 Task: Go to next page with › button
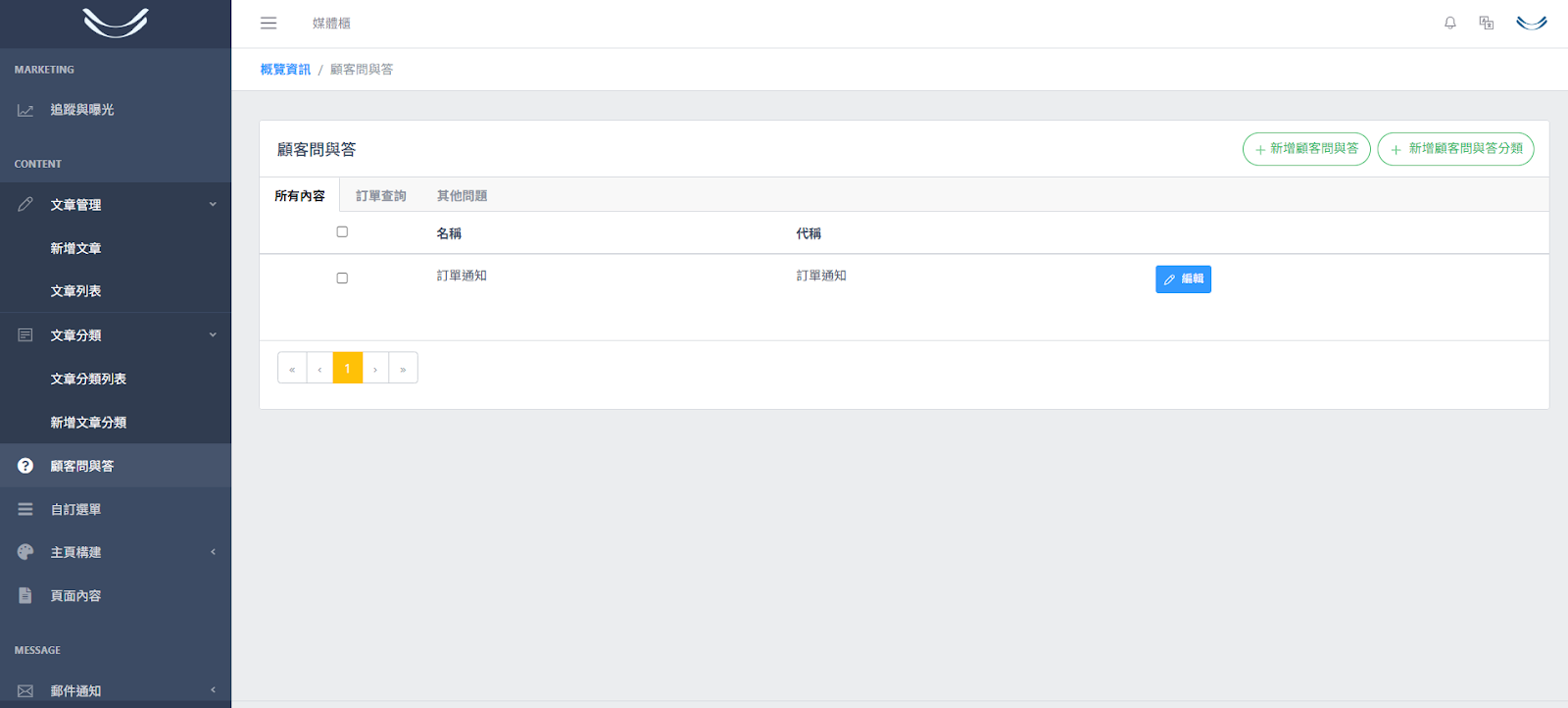[375, 368]
